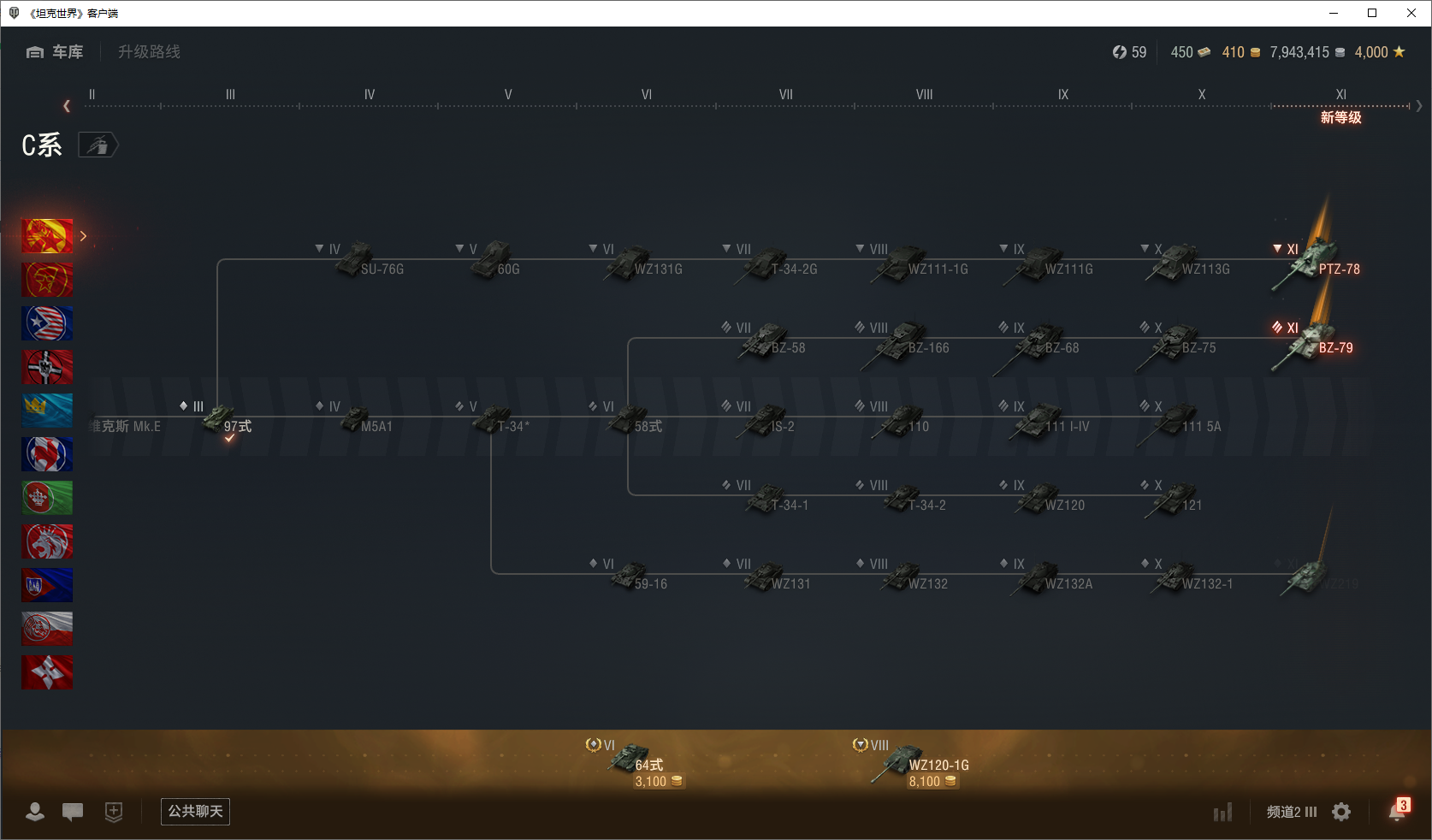Select the Poland white-red flag
Screen dimensions: 1432x840
click(x=47, y=629)
